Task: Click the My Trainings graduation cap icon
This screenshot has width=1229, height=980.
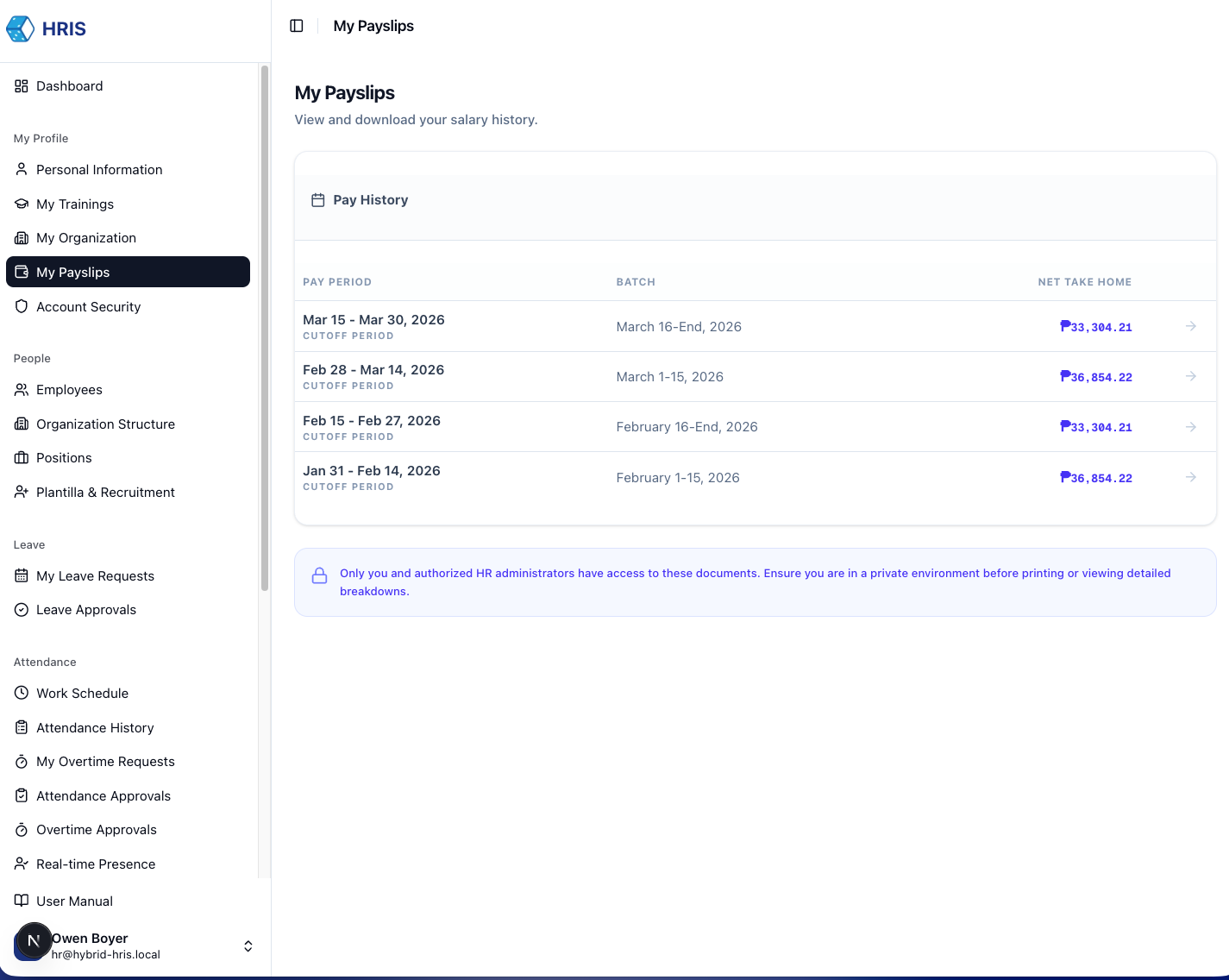Action: [22, 204]
